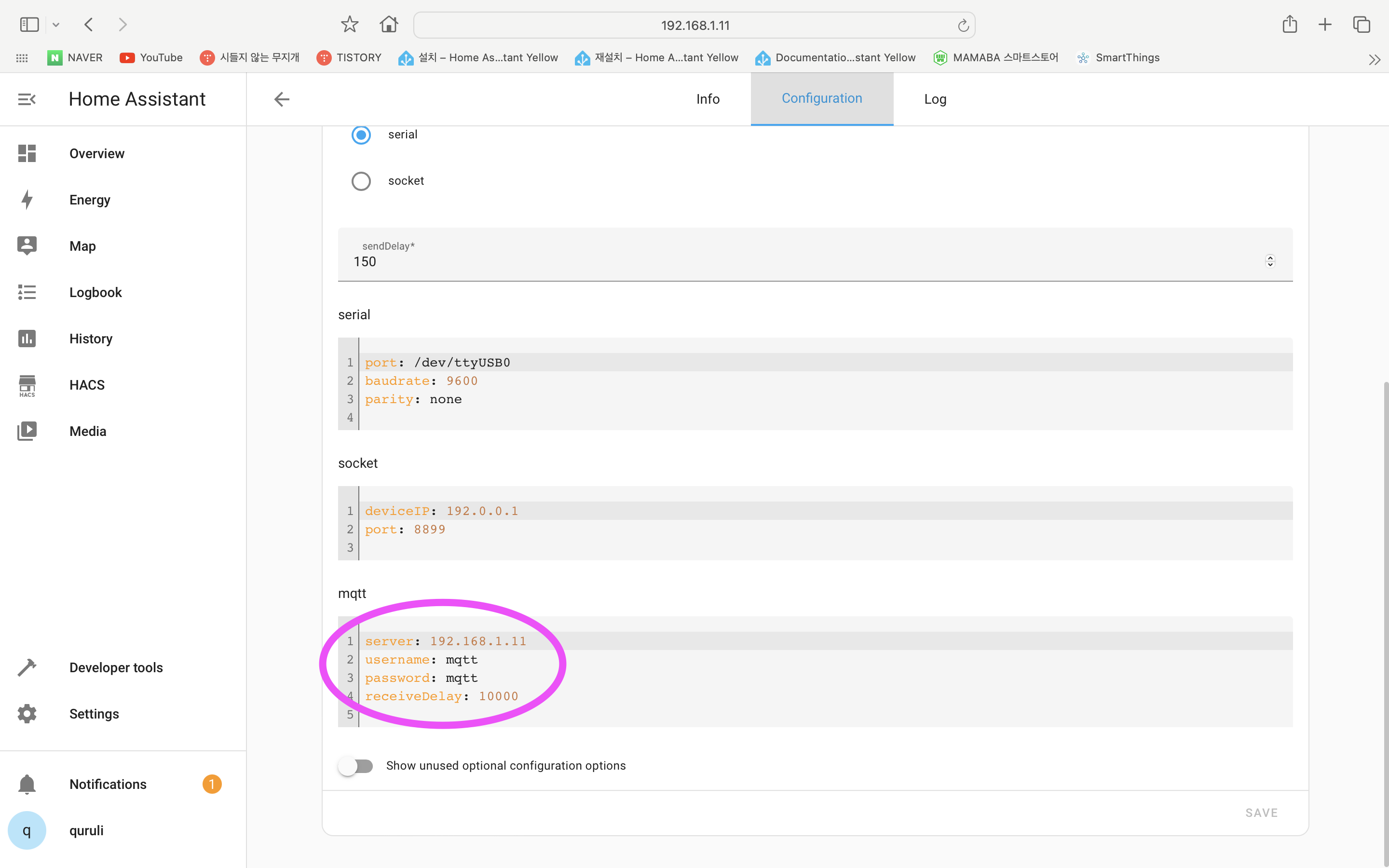This screenshot has height=868, width=1389.
Task: Click the History chart icon
Action: coord(27,339)
